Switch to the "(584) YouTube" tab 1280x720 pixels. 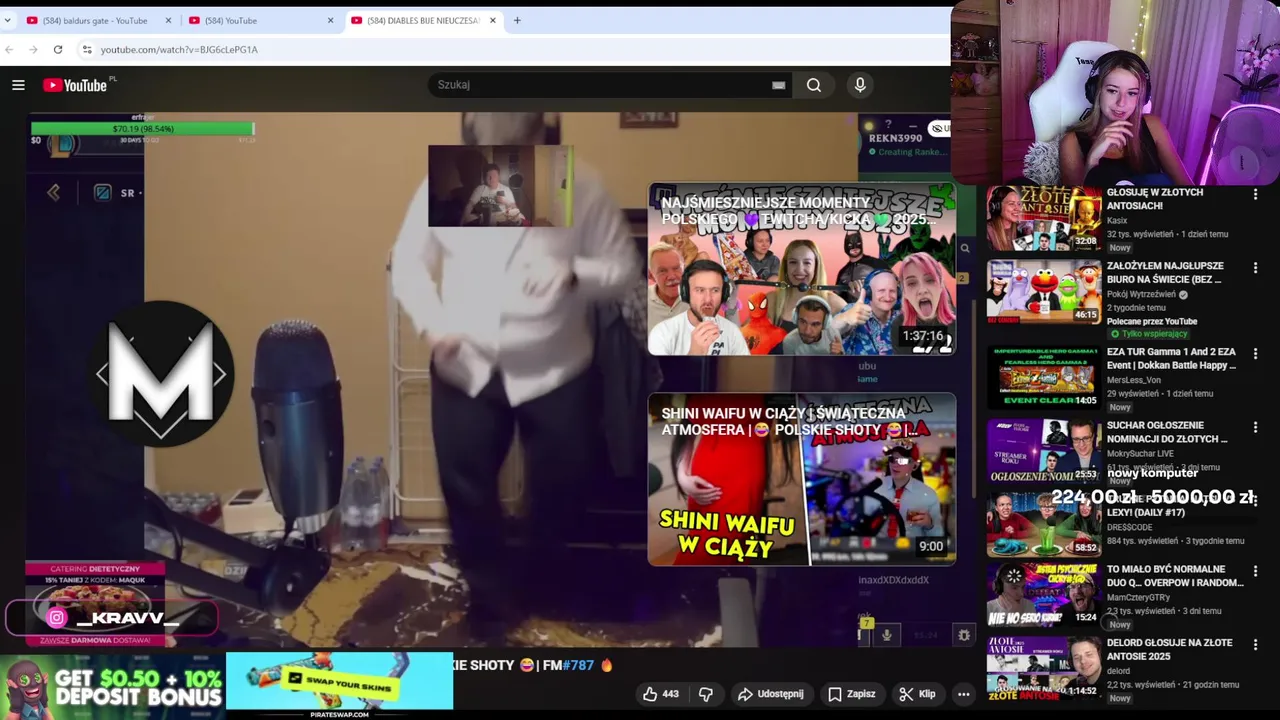point(259,20)
